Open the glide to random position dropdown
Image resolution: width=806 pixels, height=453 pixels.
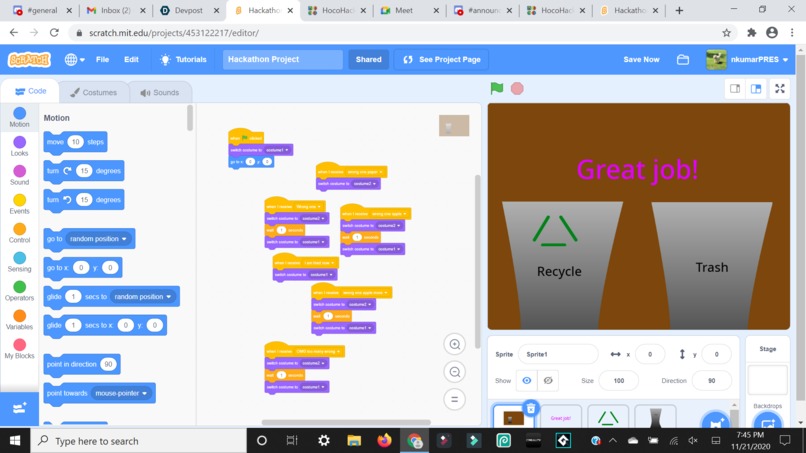142,297
